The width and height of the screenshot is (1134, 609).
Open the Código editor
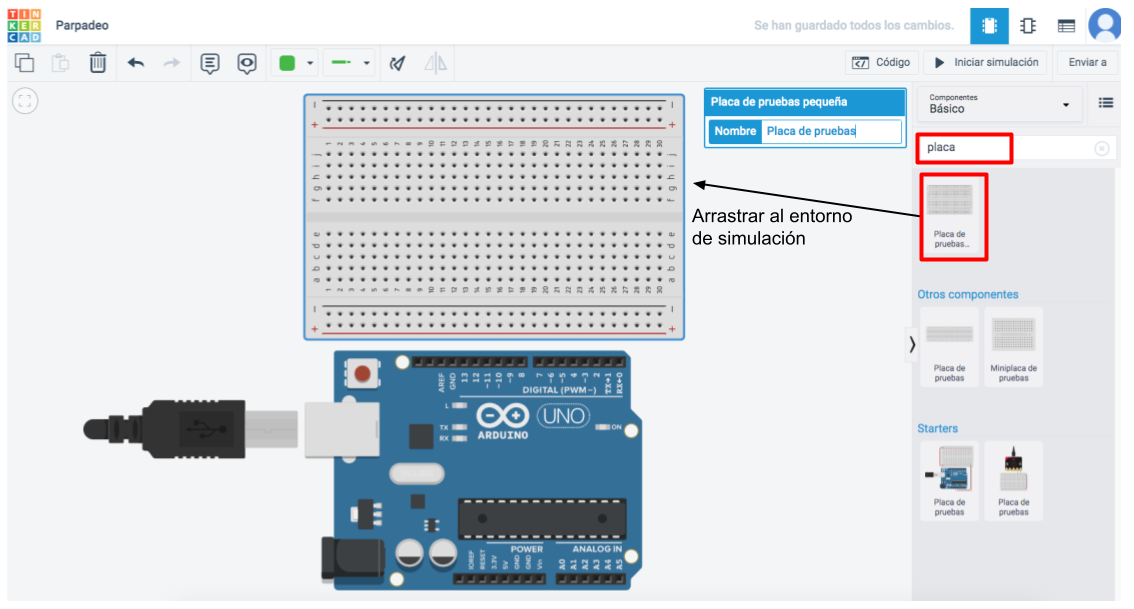coord(881,62)
